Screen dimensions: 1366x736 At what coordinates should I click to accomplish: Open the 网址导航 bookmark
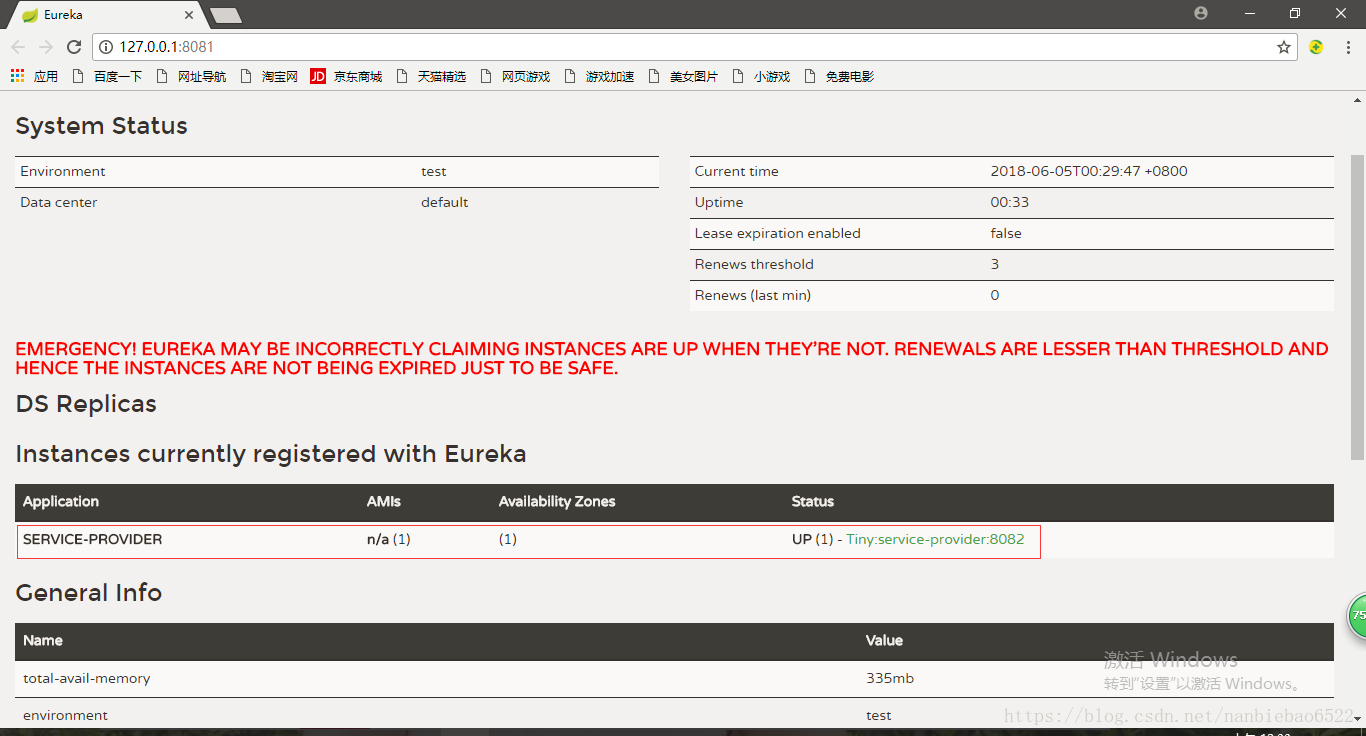point(192,76)
